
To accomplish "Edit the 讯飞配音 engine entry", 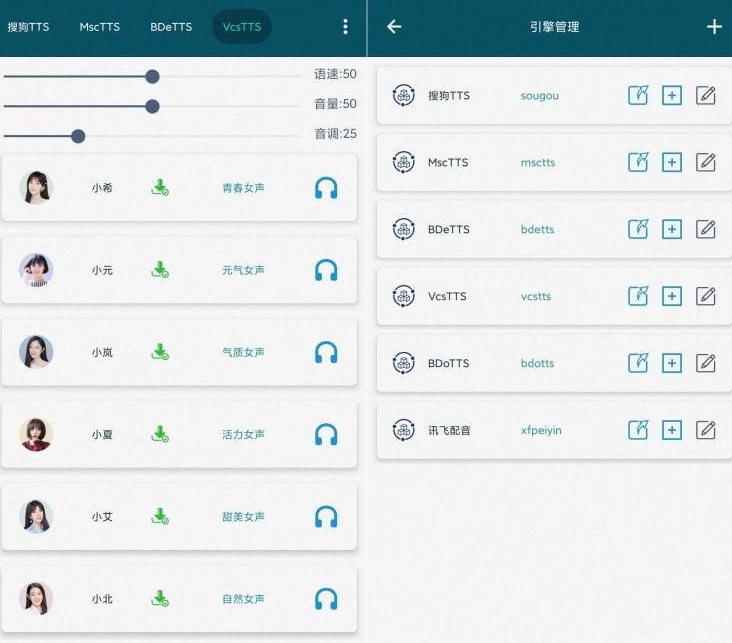I will (x=706, y=430).
